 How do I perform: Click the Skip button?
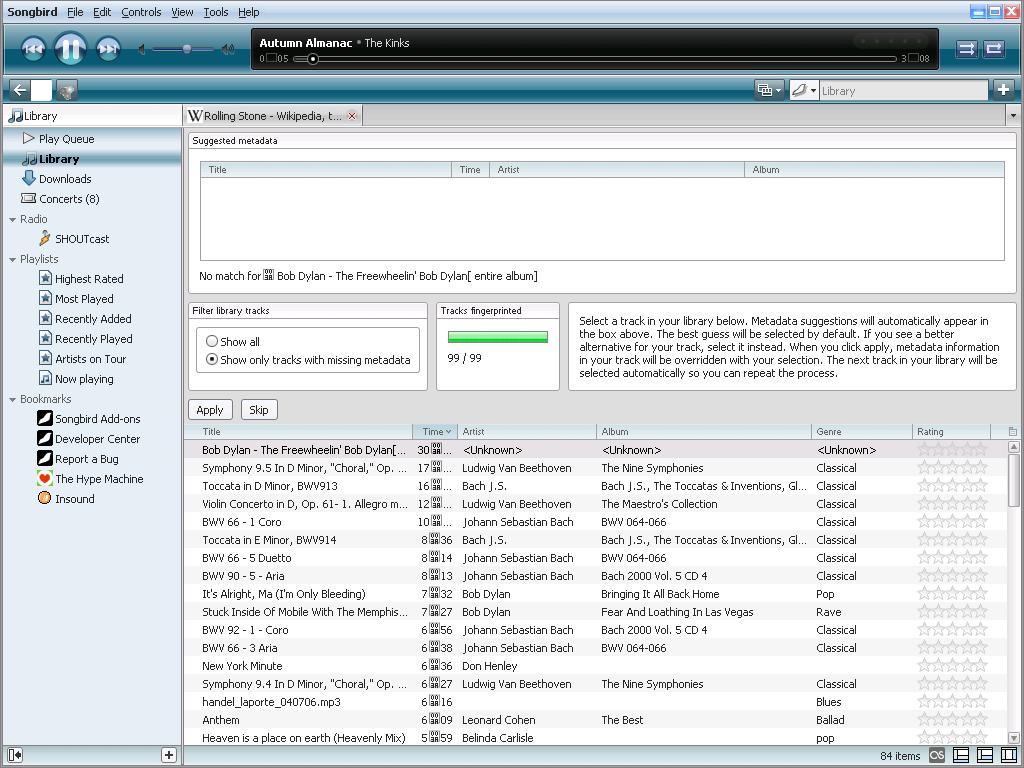[x=259, y=409]
